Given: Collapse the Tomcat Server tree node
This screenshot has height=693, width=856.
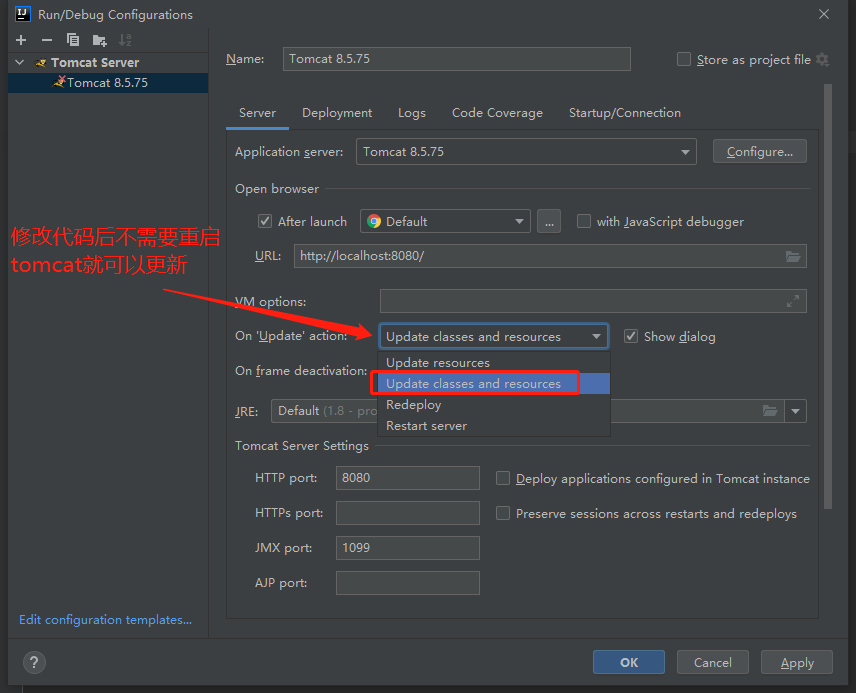Looking at the screenshot, I should (20, 62).
